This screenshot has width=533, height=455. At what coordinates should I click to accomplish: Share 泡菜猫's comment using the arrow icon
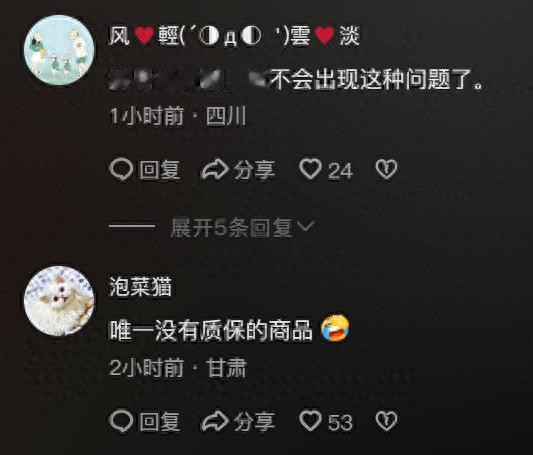[214, 421]
